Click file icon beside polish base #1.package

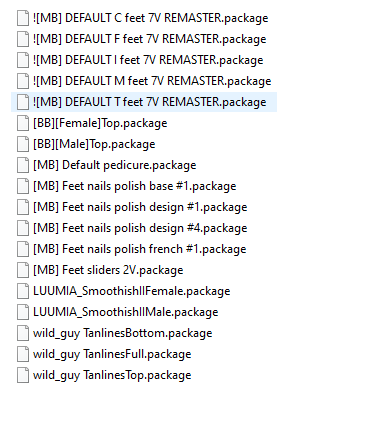(23, 186)
